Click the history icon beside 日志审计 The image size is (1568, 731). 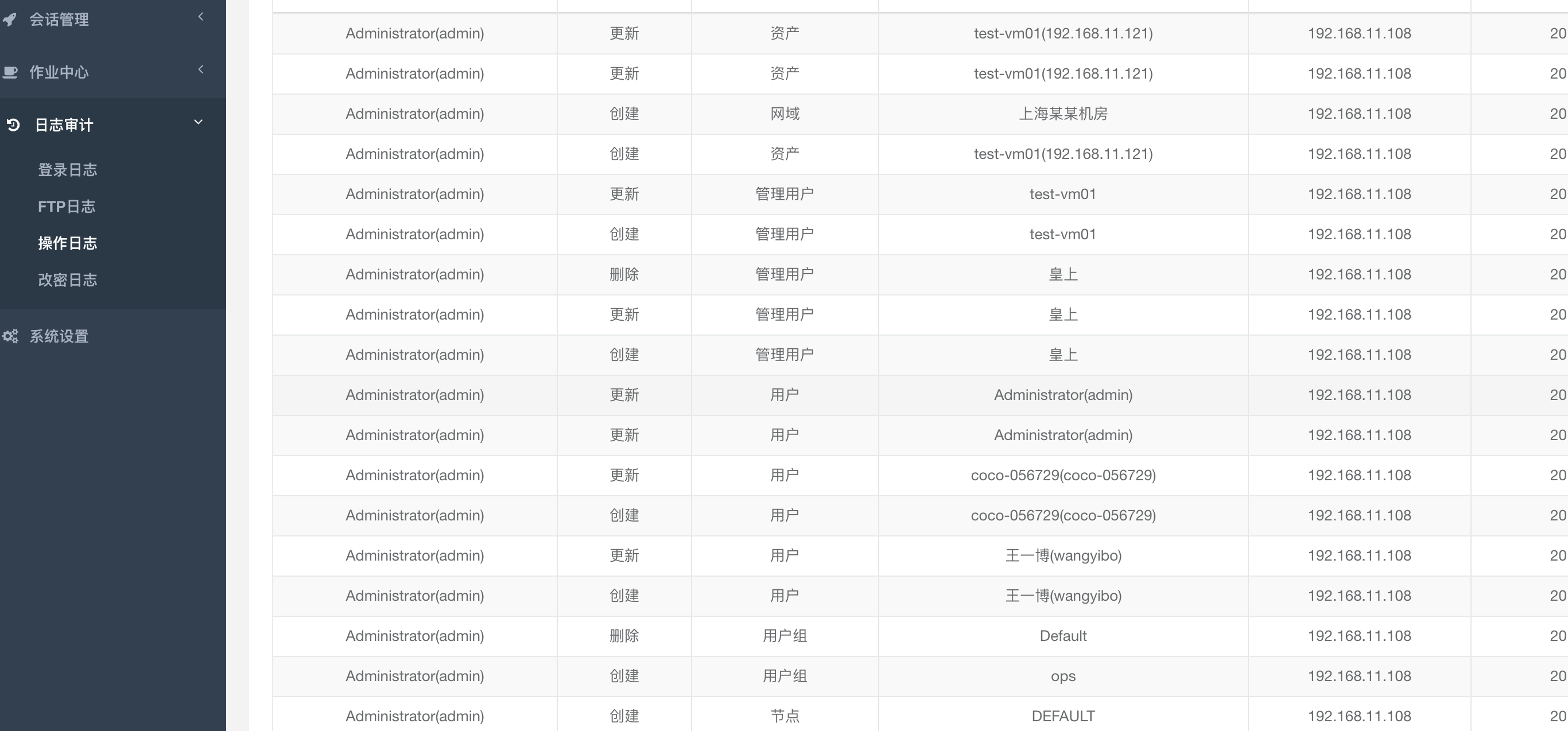coord(13,126)
